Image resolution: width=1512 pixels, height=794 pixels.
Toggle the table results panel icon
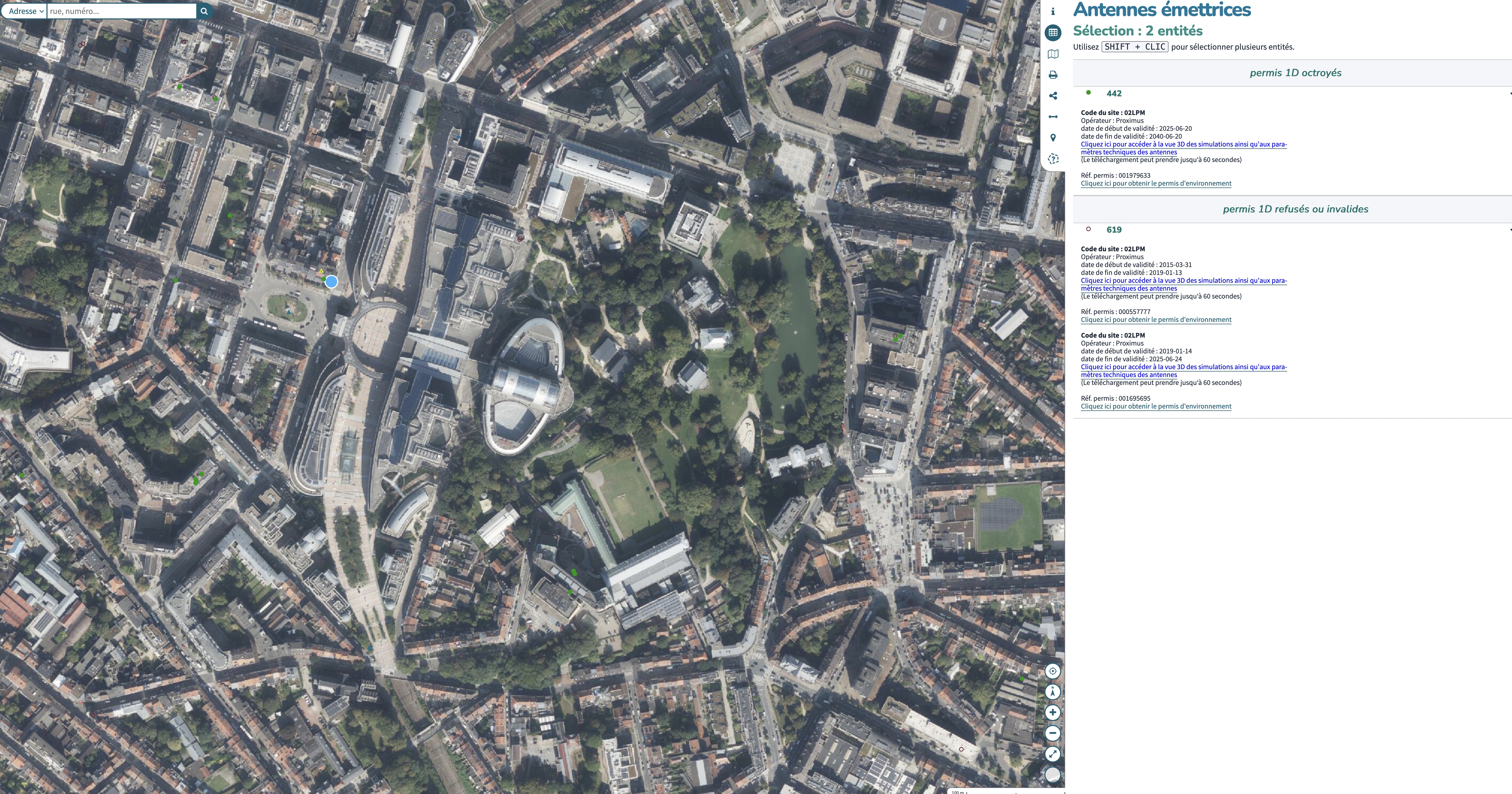coord(1053,33)
